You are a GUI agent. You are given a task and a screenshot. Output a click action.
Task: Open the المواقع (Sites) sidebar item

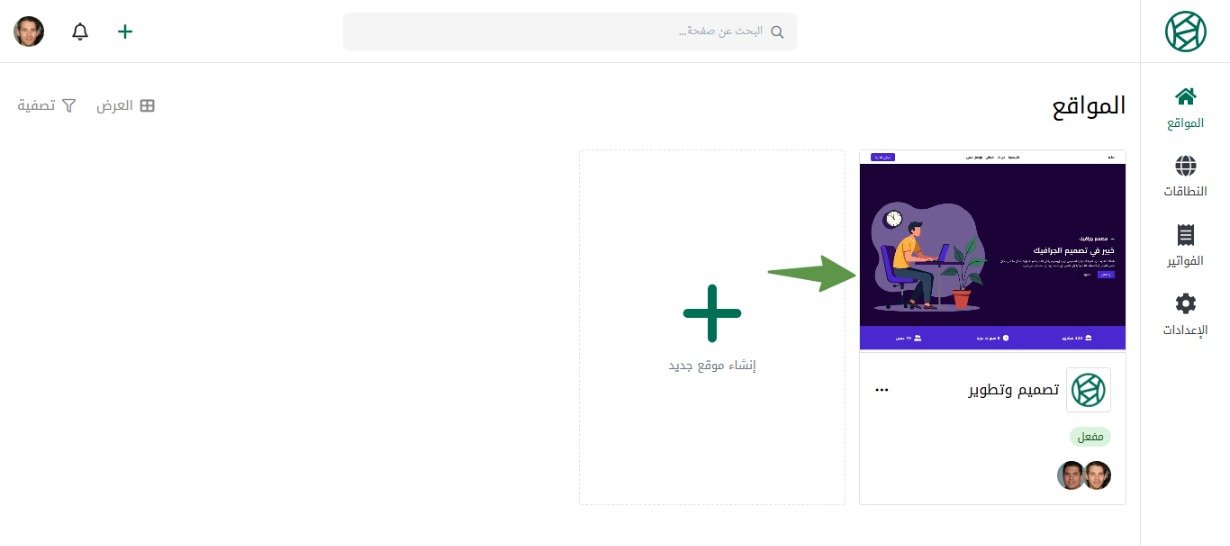coord(1185,109)
